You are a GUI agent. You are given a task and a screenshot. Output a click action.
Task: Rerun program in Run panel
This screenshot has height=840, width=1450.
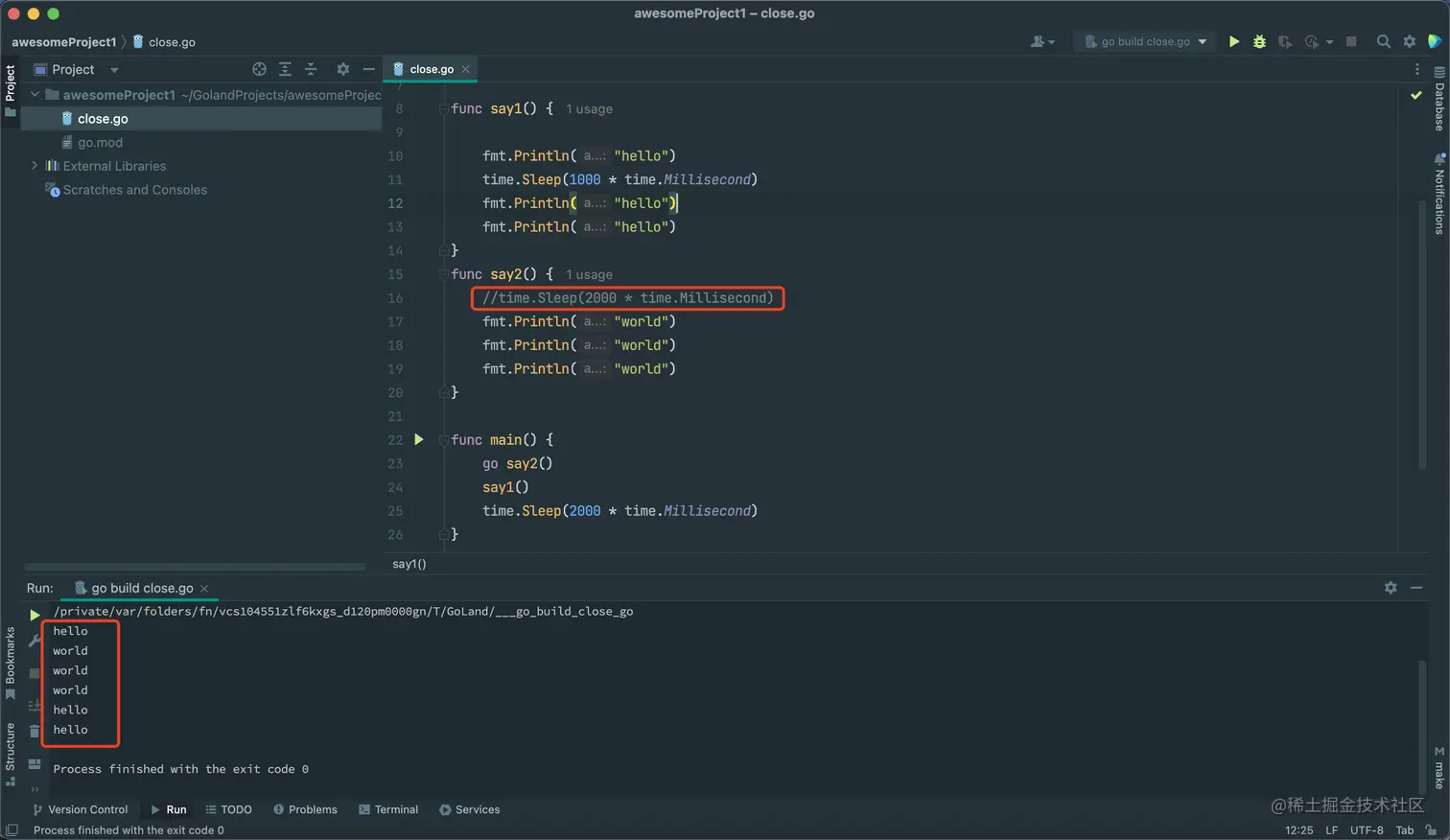[x=35, y=615]
